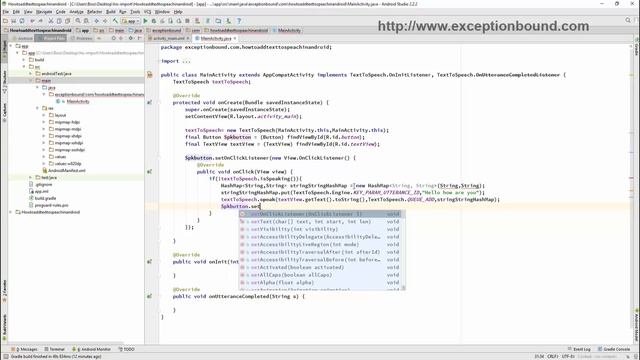This screenshot has height=360, width=640.
Task: Click the onCreate override gutter icon
Action: click(149, 102)
